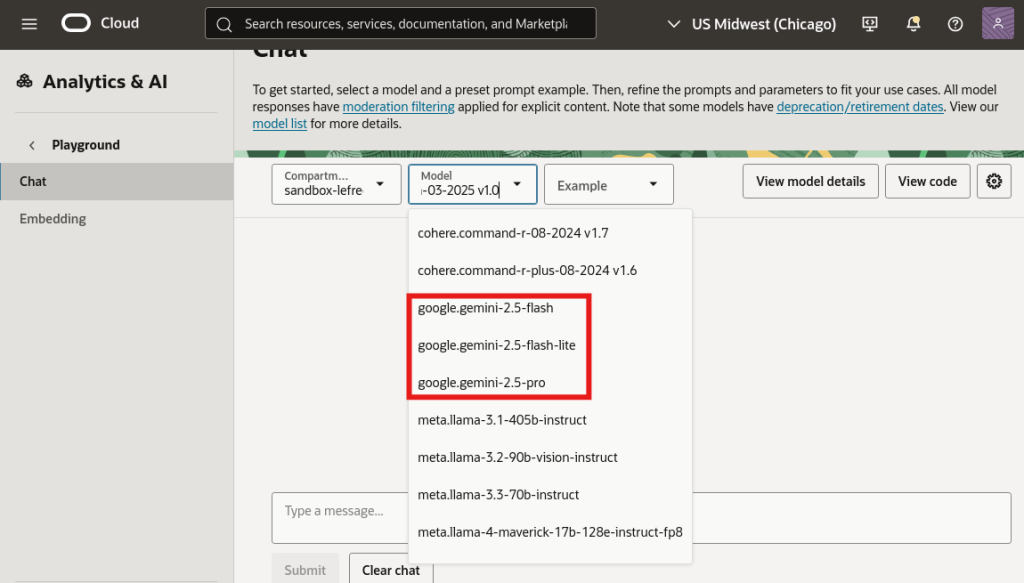Open the user profile avatar

coord(998,24)
